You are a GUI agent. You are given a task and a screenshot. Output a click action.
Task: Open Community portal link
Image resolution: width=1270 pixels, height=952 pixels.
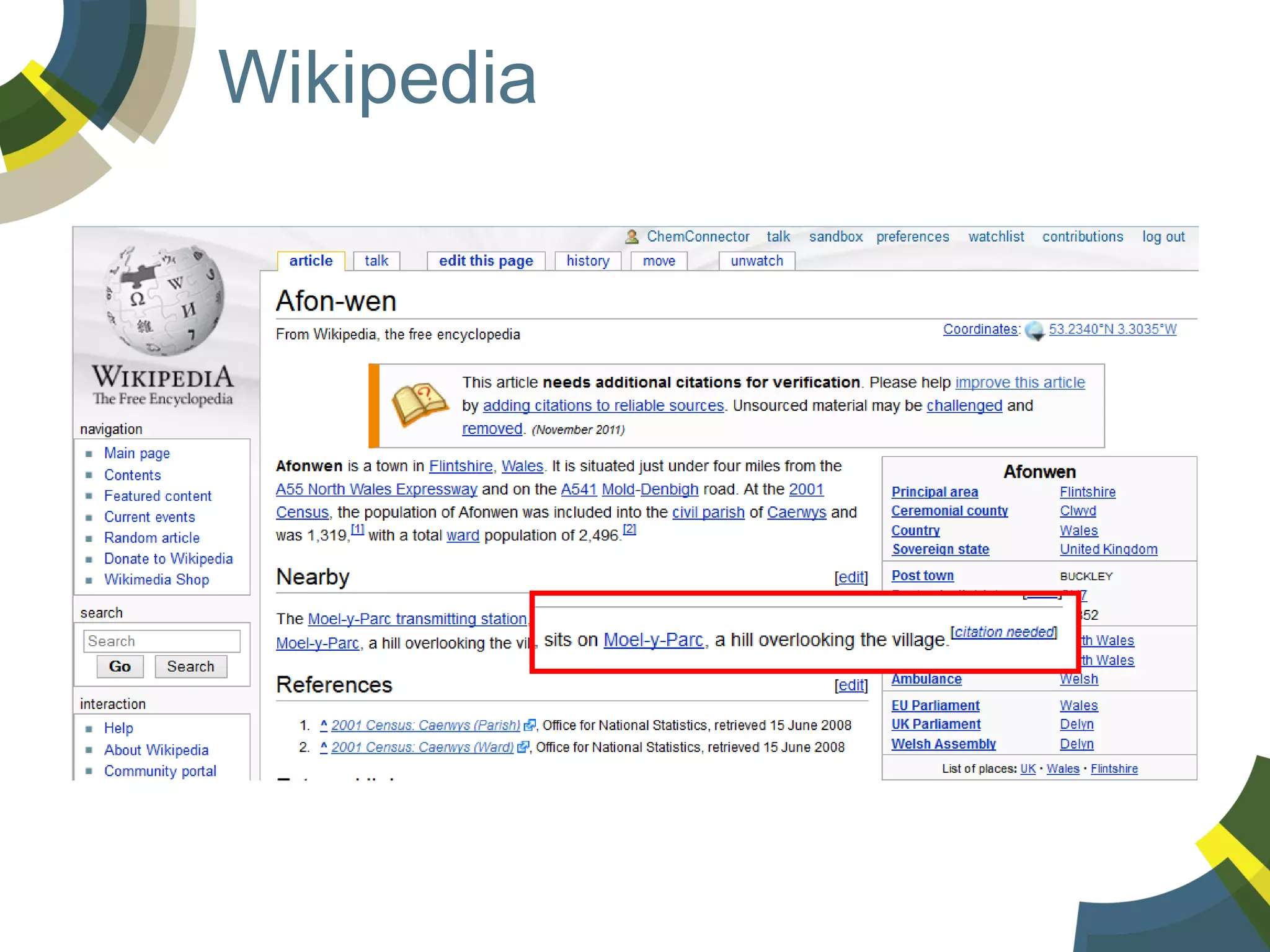coord(160,771)
